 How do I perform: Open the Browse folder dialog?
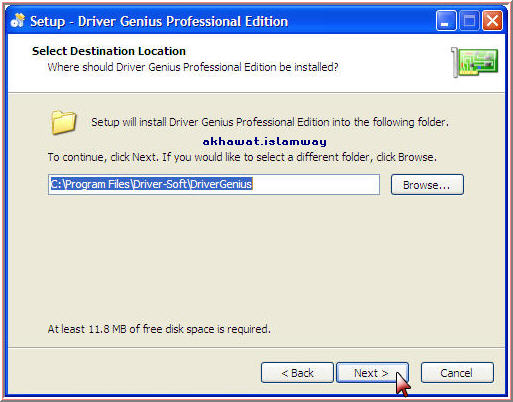427,184
